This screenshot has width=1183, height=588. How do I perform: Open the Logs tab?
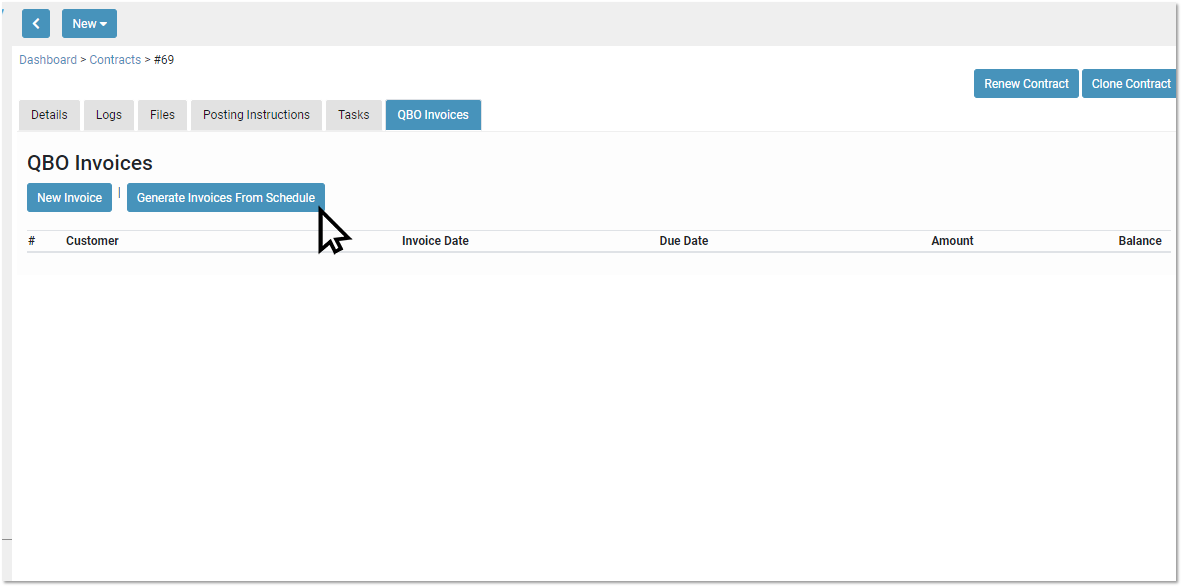(x=109, y=115)
